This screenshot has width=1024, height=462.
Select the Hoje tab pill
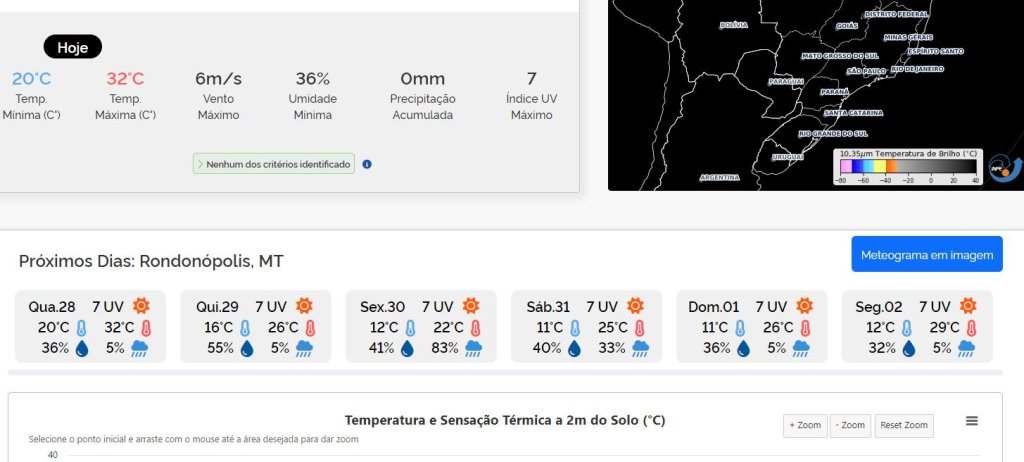pos(72,47)
